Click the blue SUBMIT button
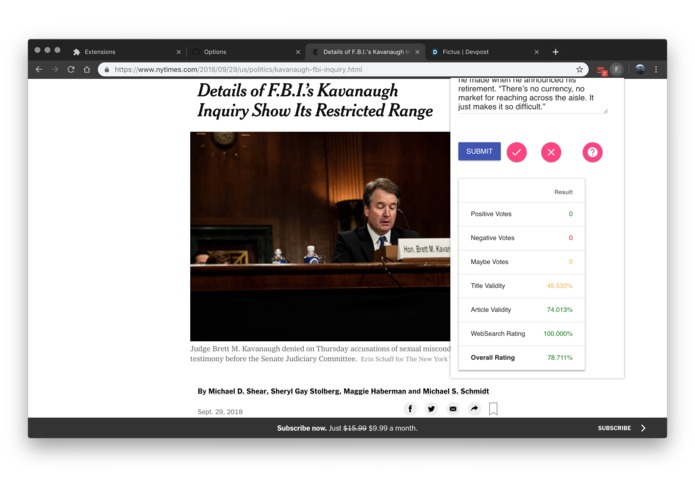 click(x=479, y=152)
